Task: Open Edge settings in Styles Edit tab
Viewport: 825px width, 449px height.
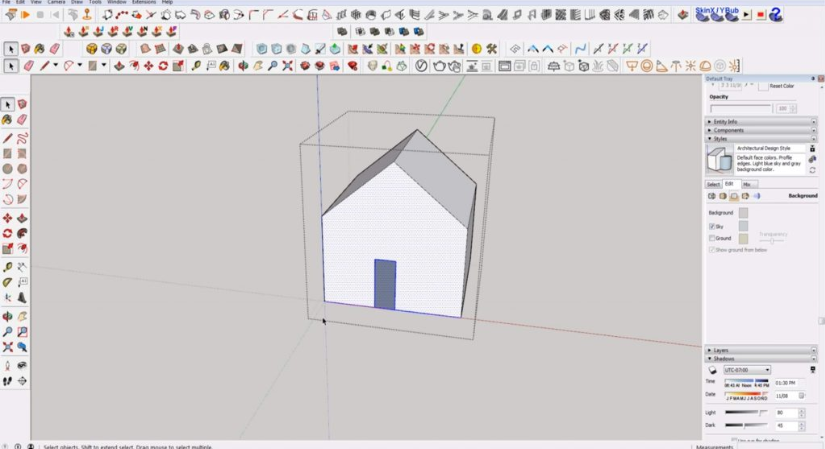Action: (x=712, y=196)
